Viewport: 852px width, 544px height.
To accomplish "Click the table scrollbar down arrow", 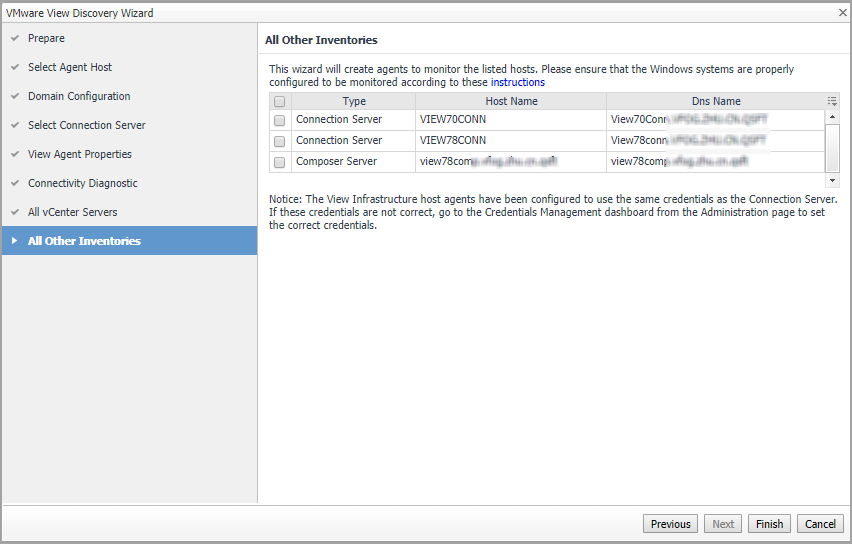I will (x=832, y=180).
